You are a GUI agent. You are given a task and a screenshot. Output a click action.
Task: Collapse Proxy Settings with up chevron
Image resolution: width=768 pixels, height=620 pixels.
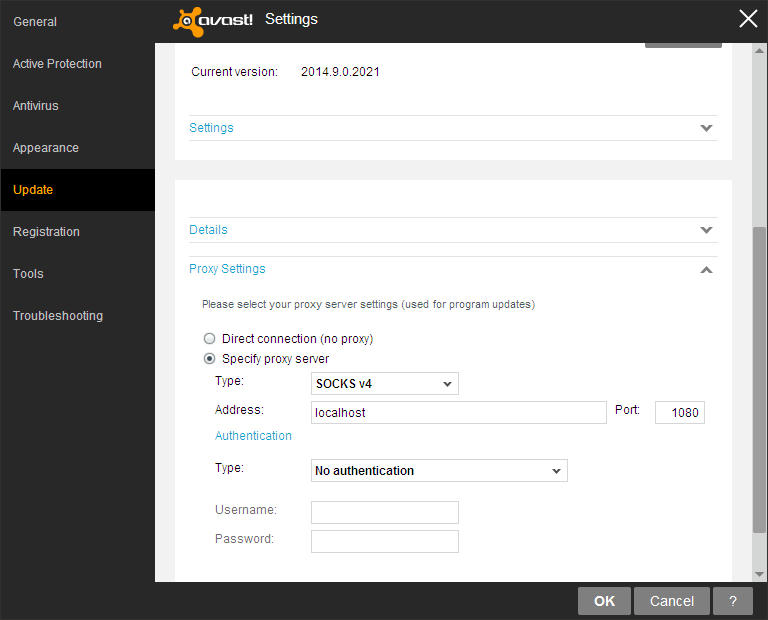[706, 270]
